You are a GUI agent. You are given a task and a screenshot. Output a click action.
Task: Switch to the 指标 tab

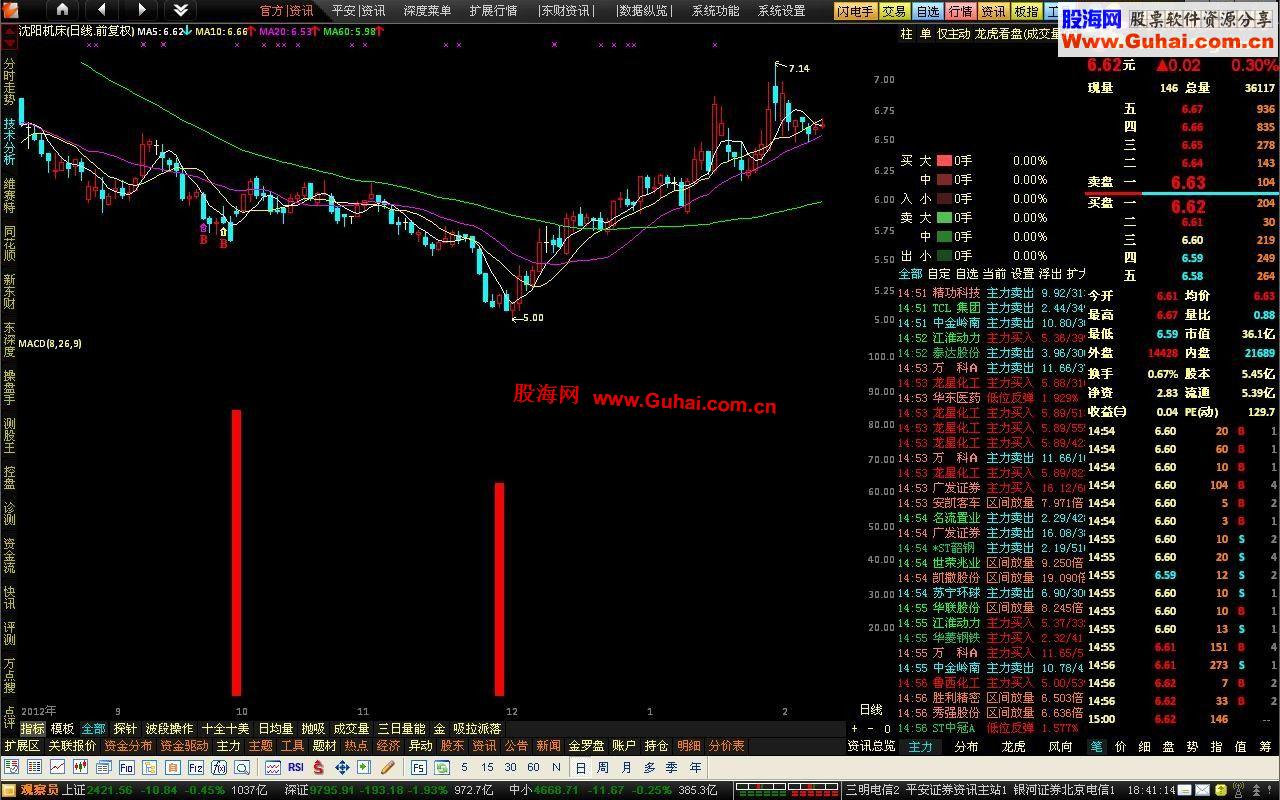click(x=32, y=729)
